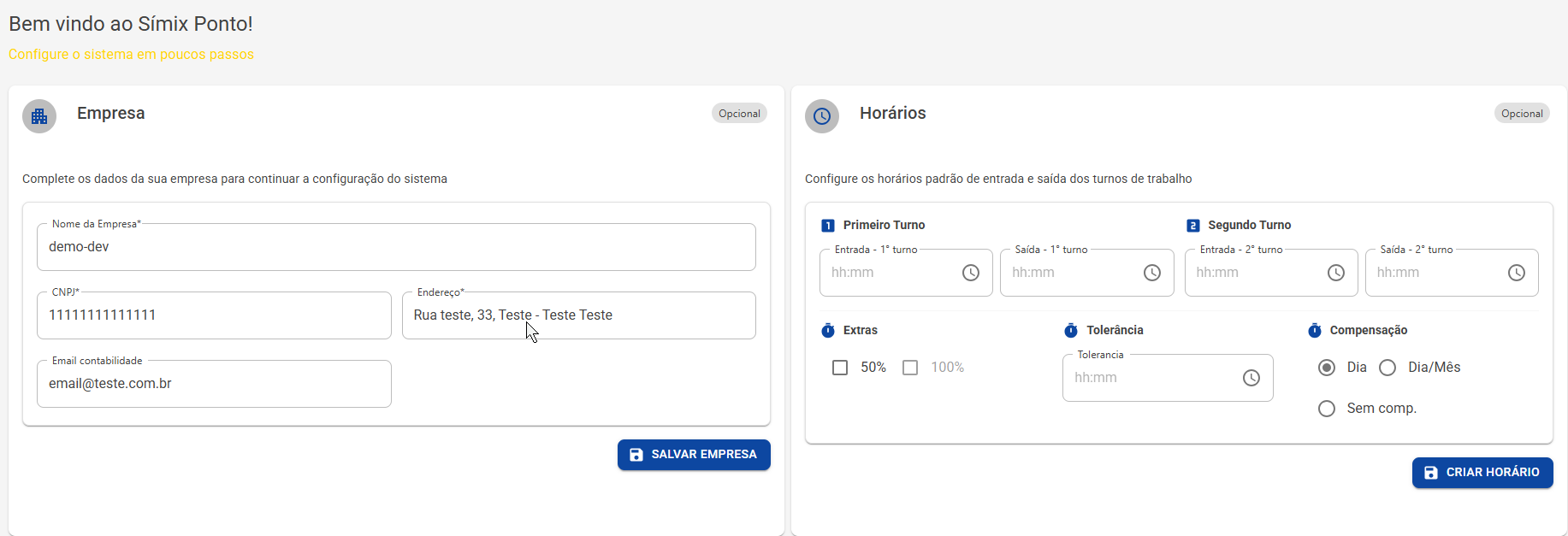
Task: Click the Horários clock icon
Action: [x=822, y=116]
